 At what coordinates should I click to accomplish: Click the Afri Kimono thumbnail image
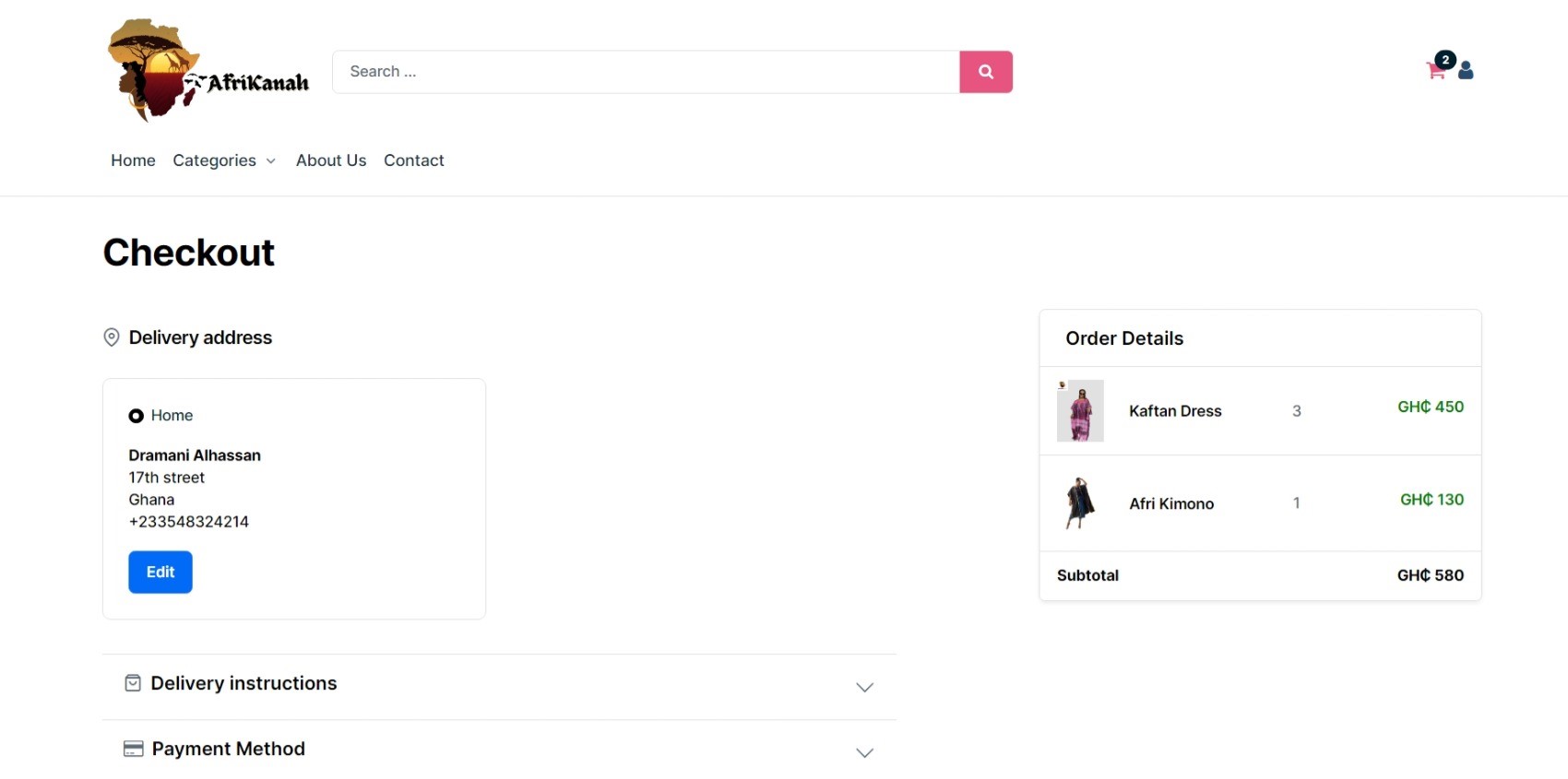tap(1080, 503)
